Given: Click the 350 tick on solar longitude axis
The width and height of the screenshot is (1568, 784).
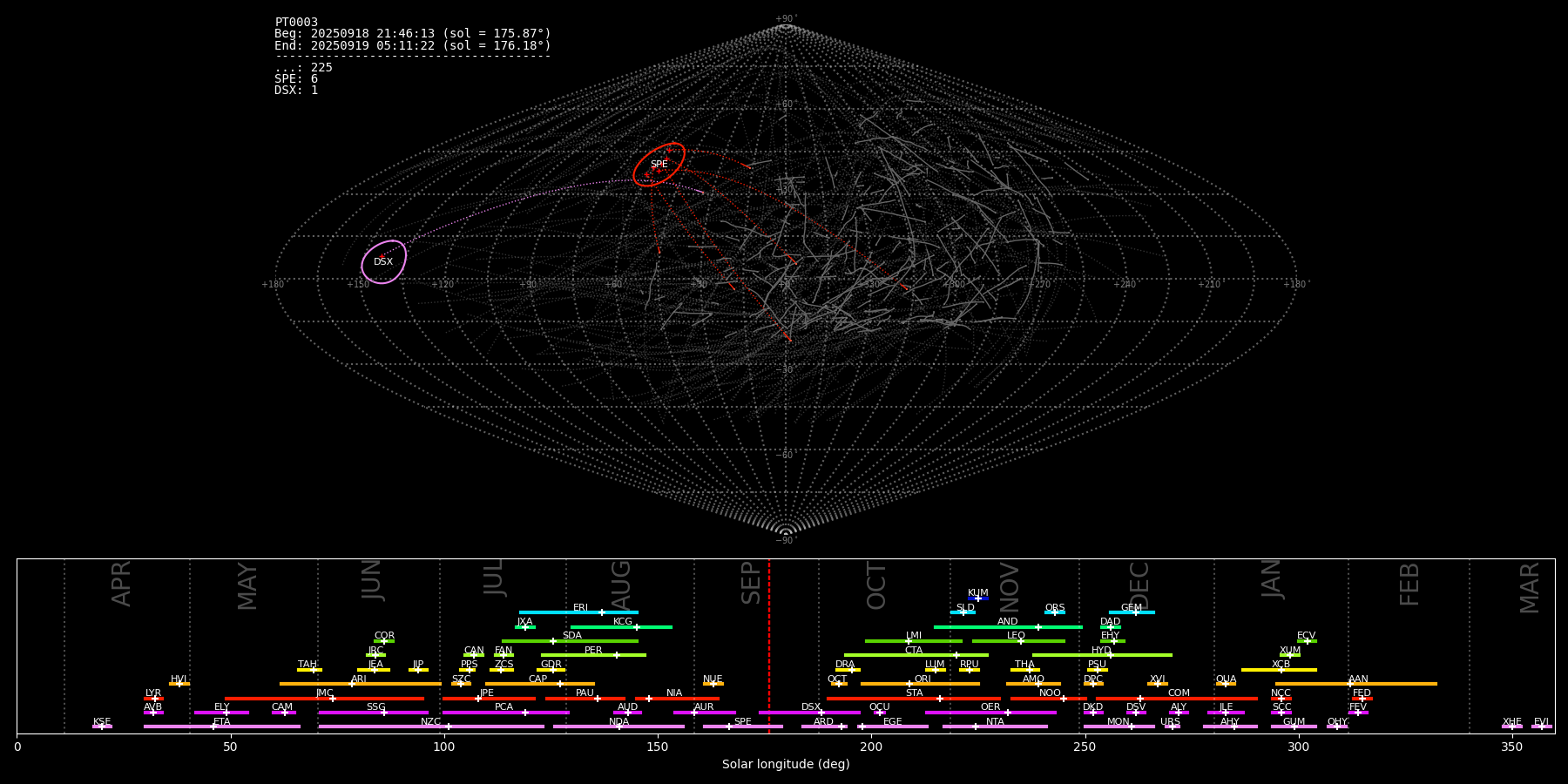Looking at the screenshot, I should point(1511,747).
